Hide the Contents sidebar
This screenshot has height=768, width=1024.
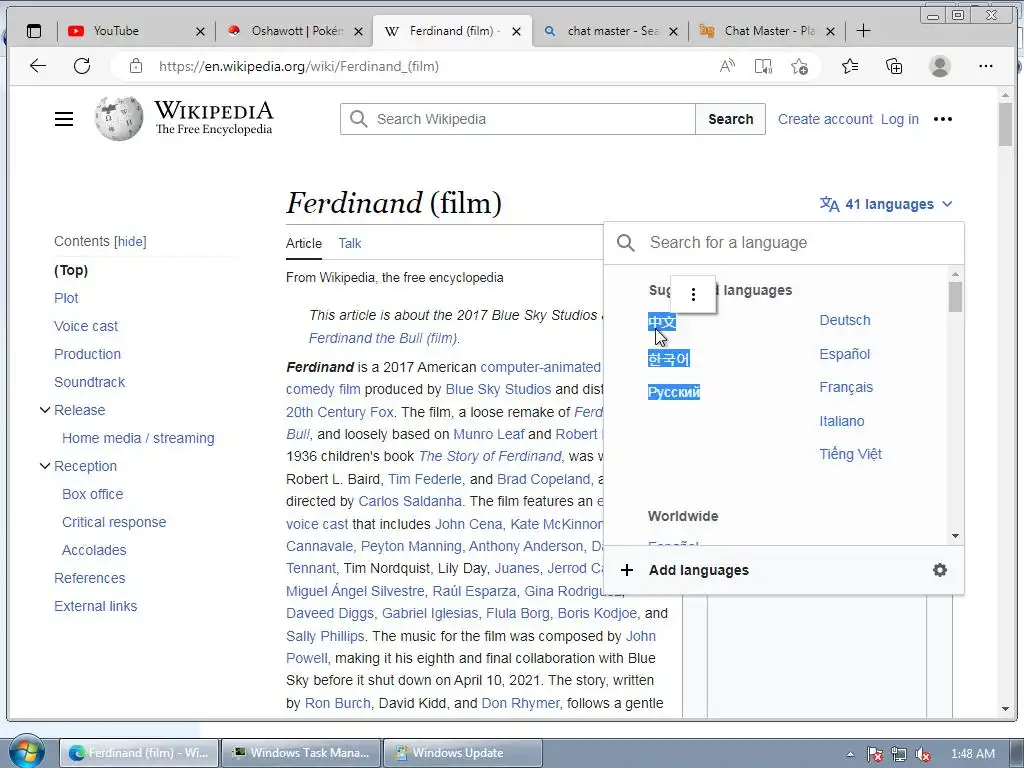click(x=130, y=242)
